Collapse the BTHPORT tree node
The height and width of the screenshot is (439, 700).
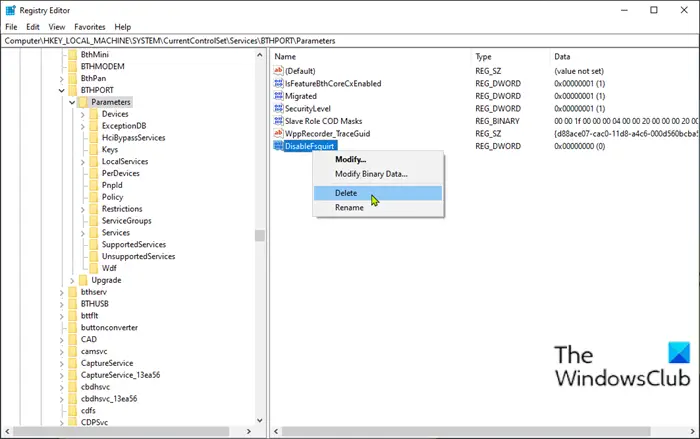pyautogui.click(x=62, y=90)
